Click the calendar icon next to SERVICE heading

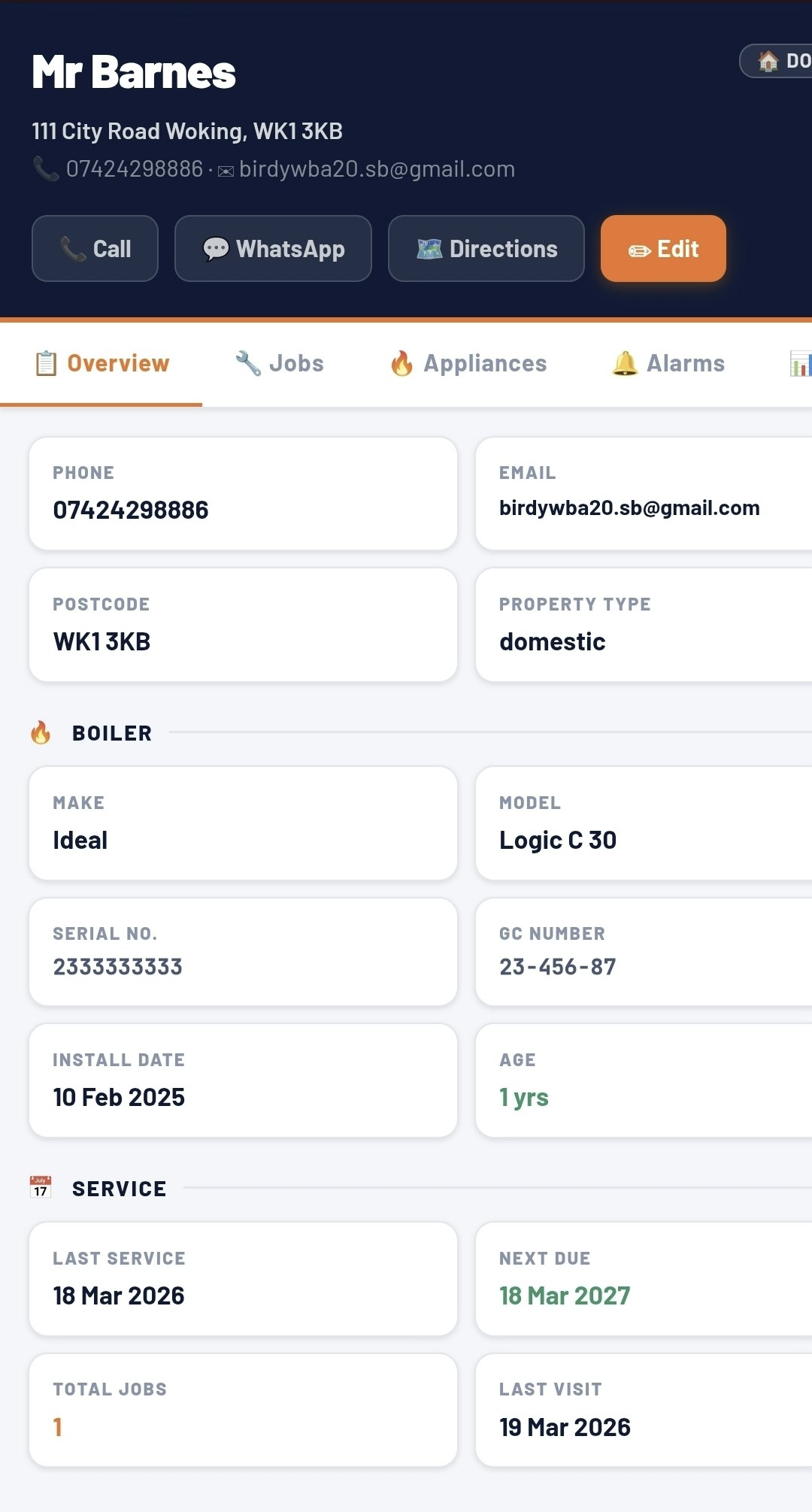pyautogui.click(x=41, y=1187)
